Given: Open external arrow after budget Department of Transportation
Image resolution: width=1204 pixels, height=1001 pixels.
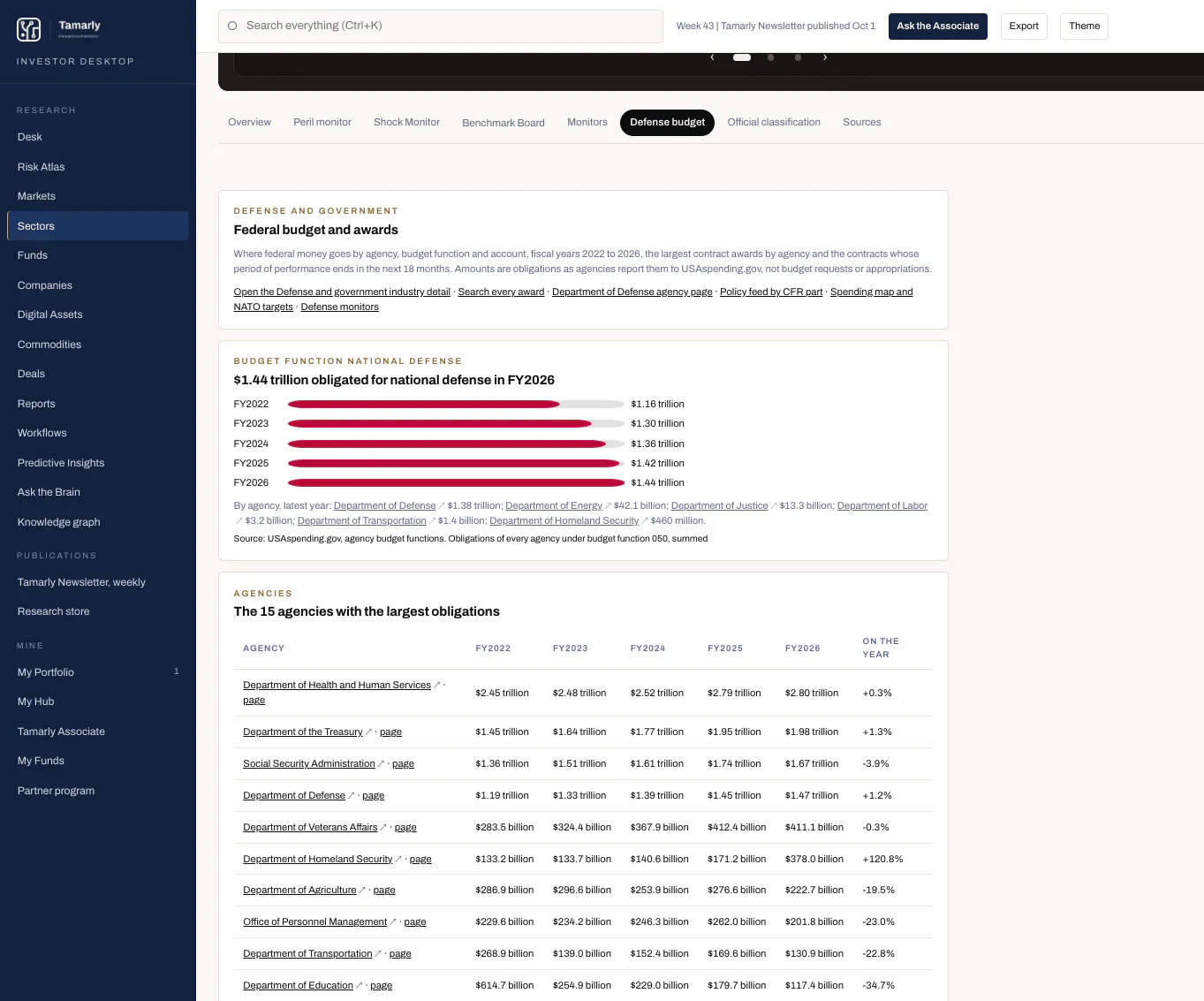Looking at the screenshot, I should click(432, 521).
